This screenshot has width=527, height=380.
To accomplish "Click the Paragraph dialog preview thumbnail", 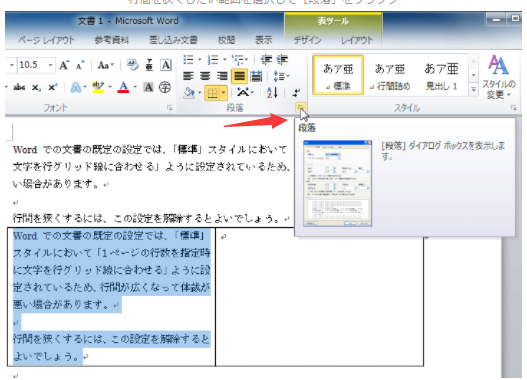I will tap(337, 183).
